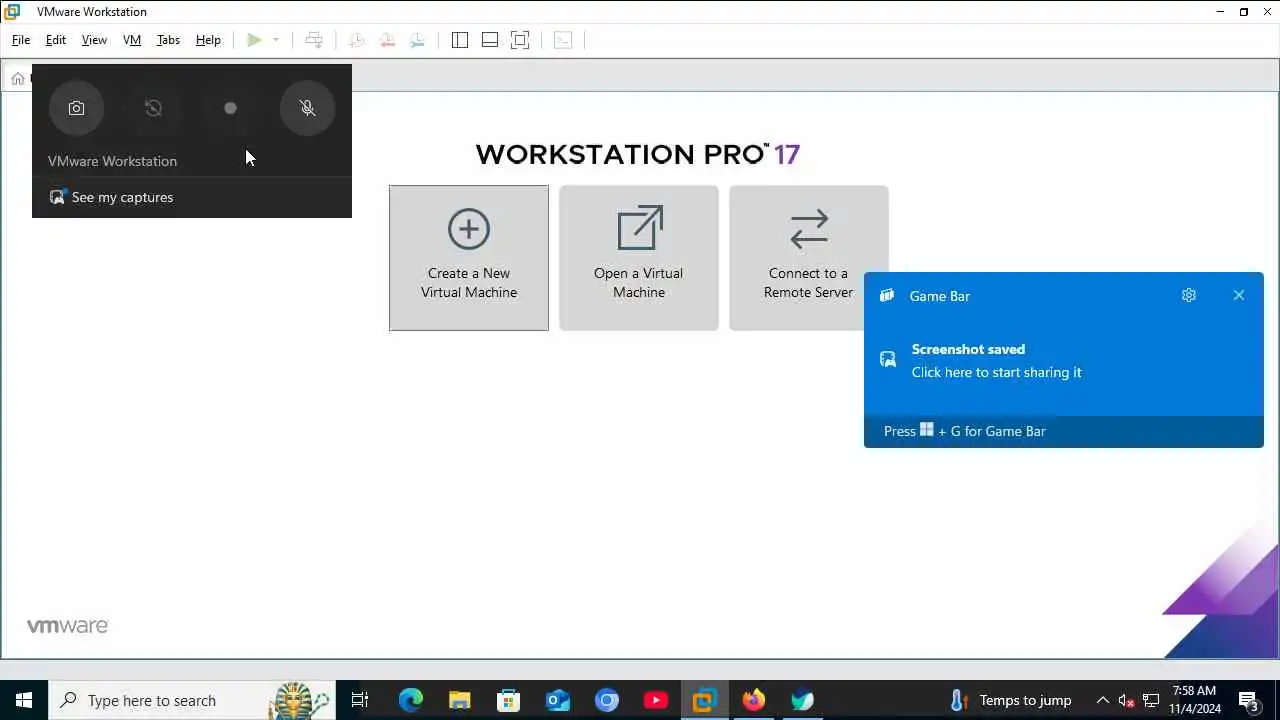The height and width of the screenshot is (720, 1280).
Task: Open the File menu
Action: tap(21, 40)
